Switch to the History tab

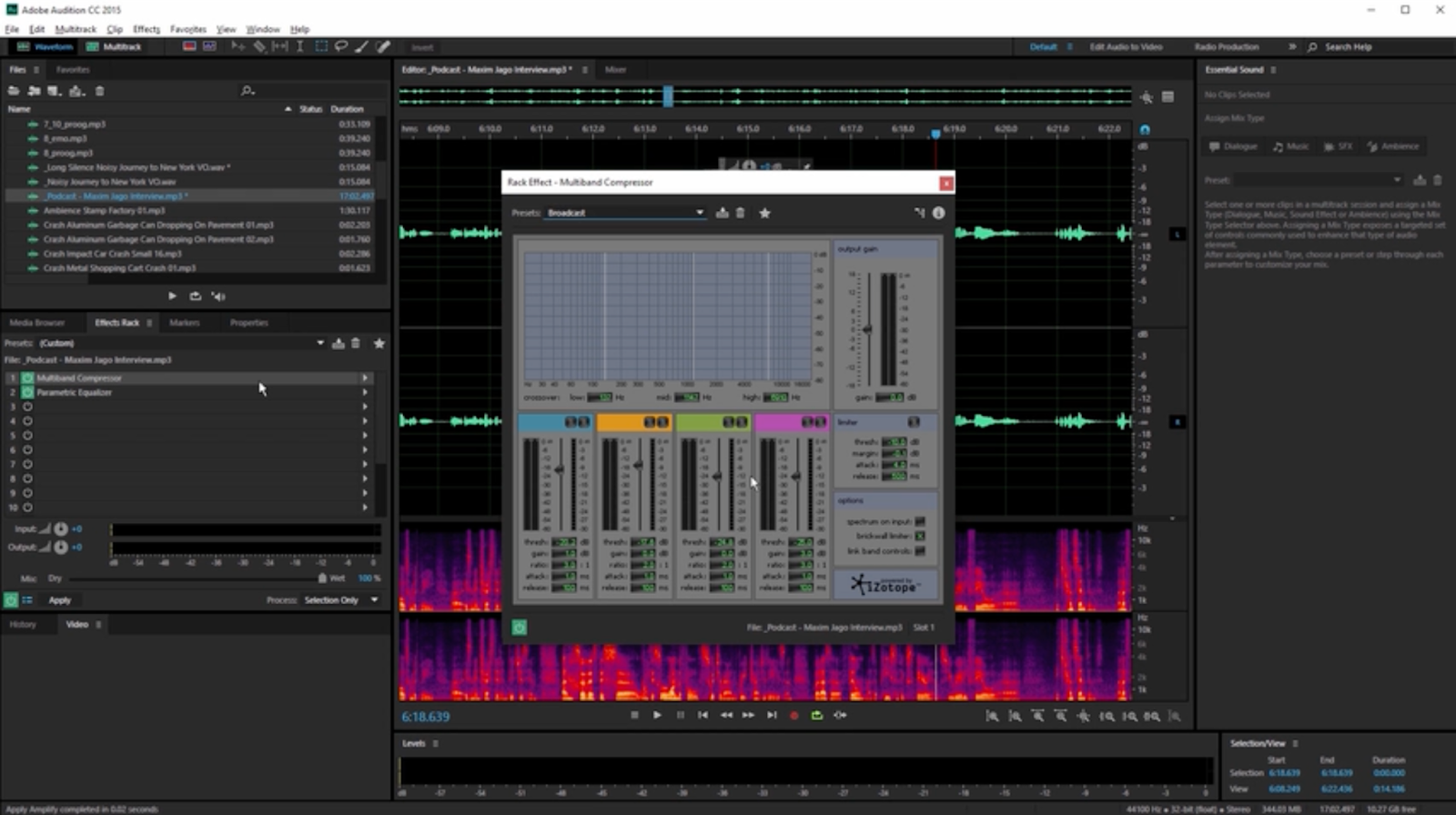click(23, 625)
